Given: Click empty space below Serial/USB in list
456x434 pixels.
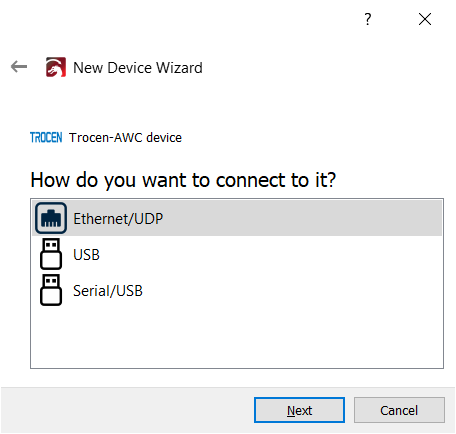Looking at the screenshot, I should tap(237, 337).
